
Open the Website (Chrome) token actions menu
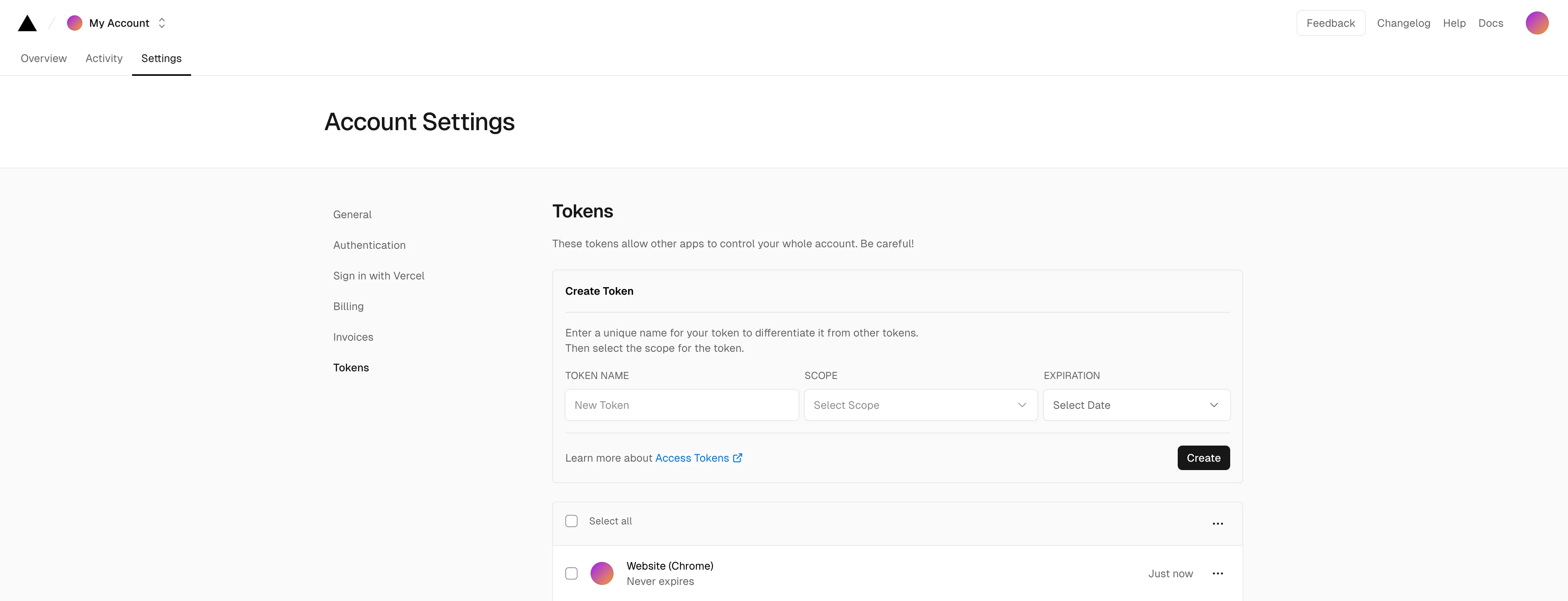[1218, 573]
